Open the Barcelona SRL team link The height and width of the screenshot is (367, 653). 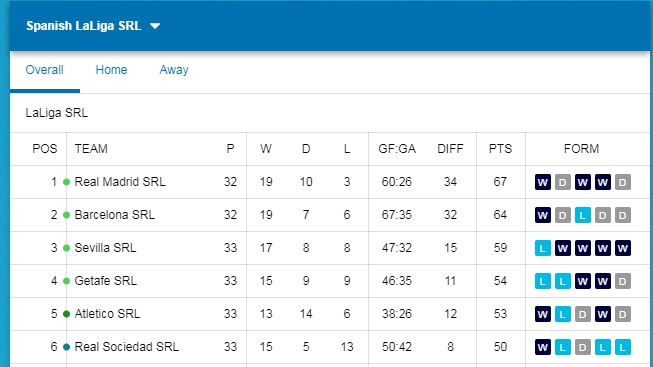tap(115, 215)
